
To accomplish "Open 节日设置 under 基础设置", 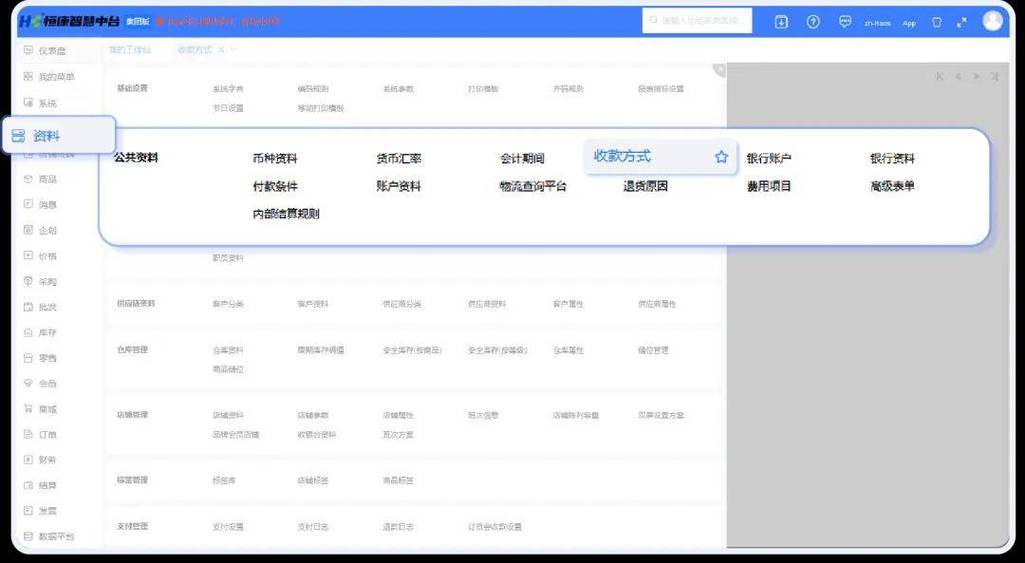I will tap(228, 108).
